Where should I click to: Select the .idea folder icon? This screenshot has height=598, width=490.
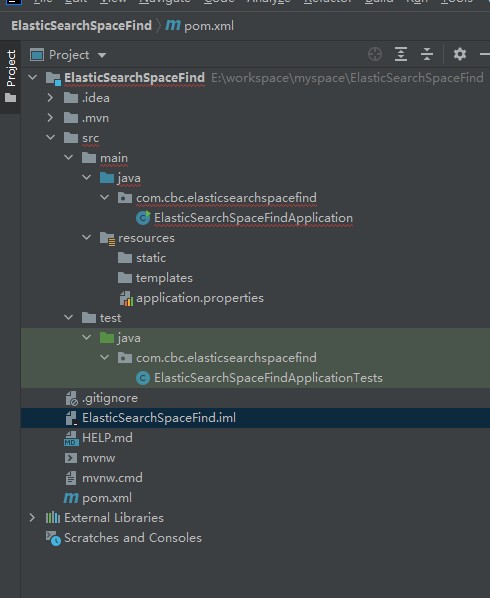click(x=71, y=98)
